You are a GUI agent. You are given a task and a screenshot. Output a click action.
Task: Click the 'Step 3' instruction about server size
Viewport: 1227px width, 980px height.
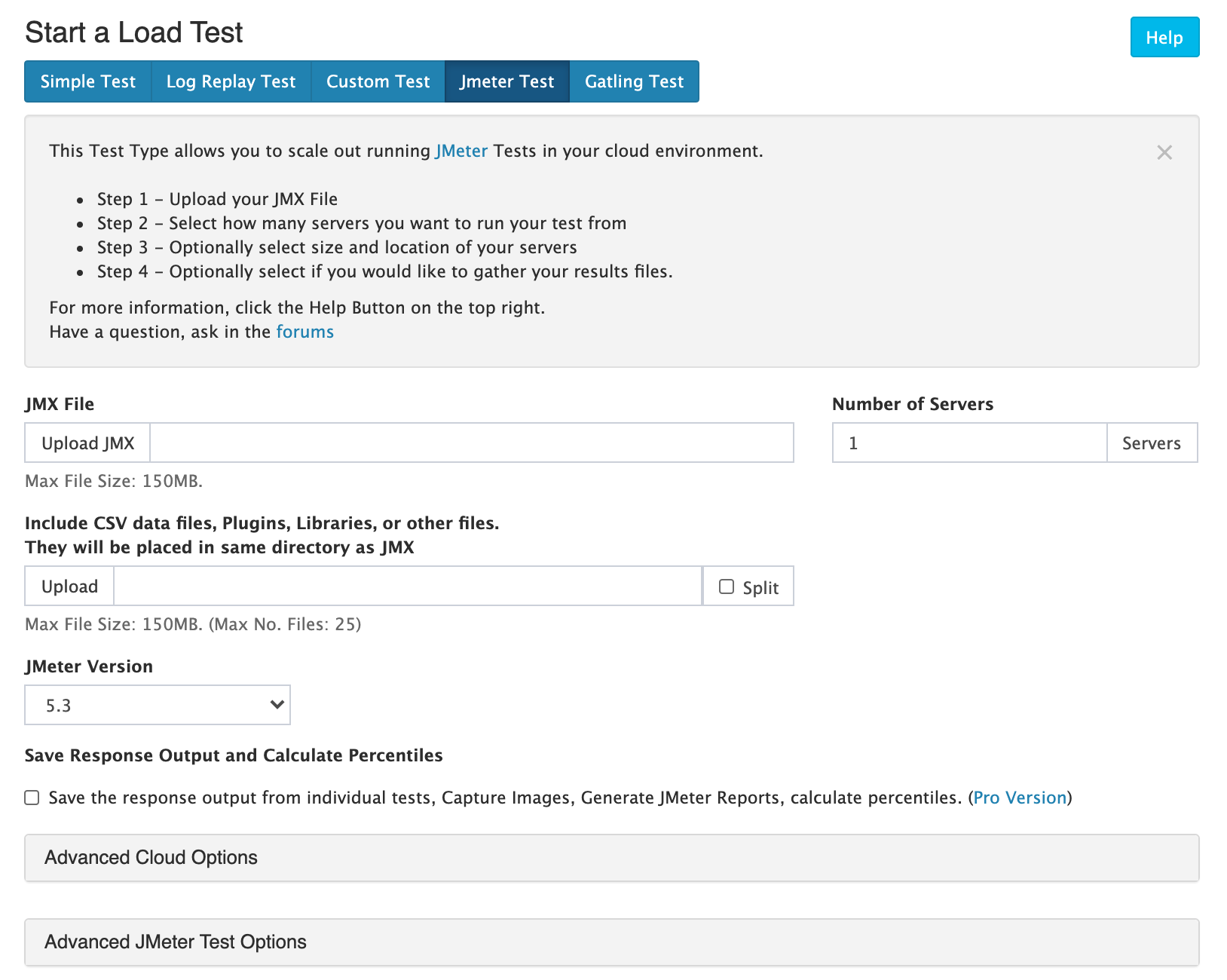[x=337, y=247]
